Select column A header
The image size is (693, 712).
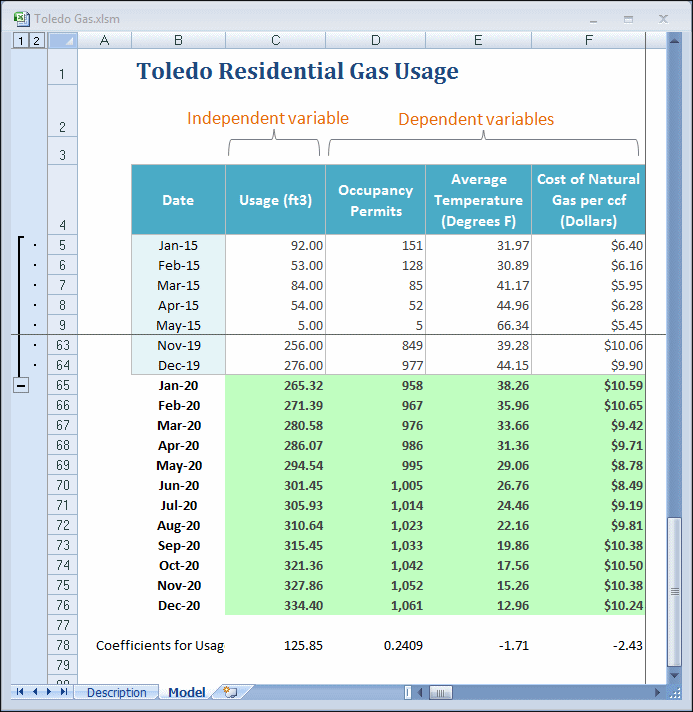click(104, 40)
